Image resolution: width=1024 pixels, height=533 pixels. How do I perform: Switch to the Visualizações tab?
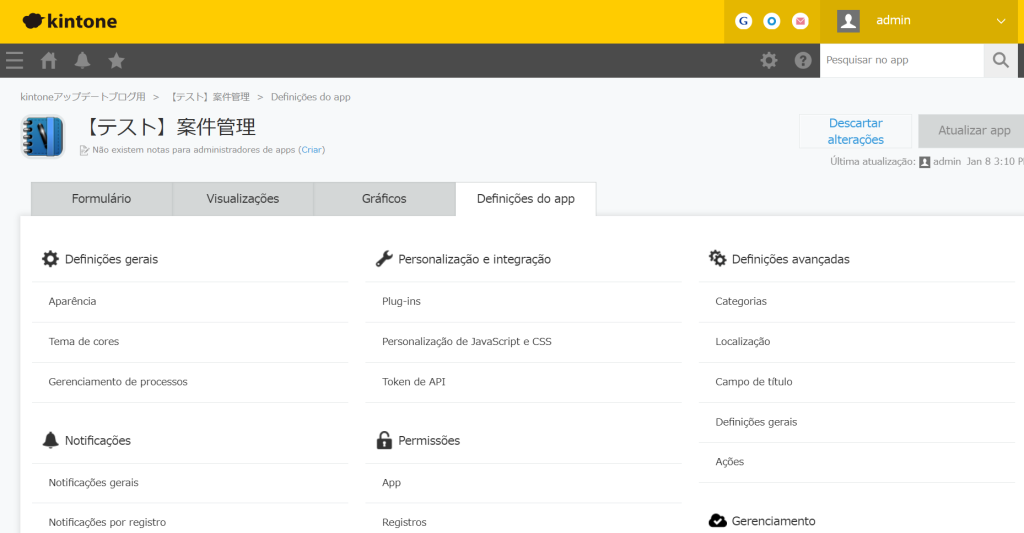[x=243, y=199]
